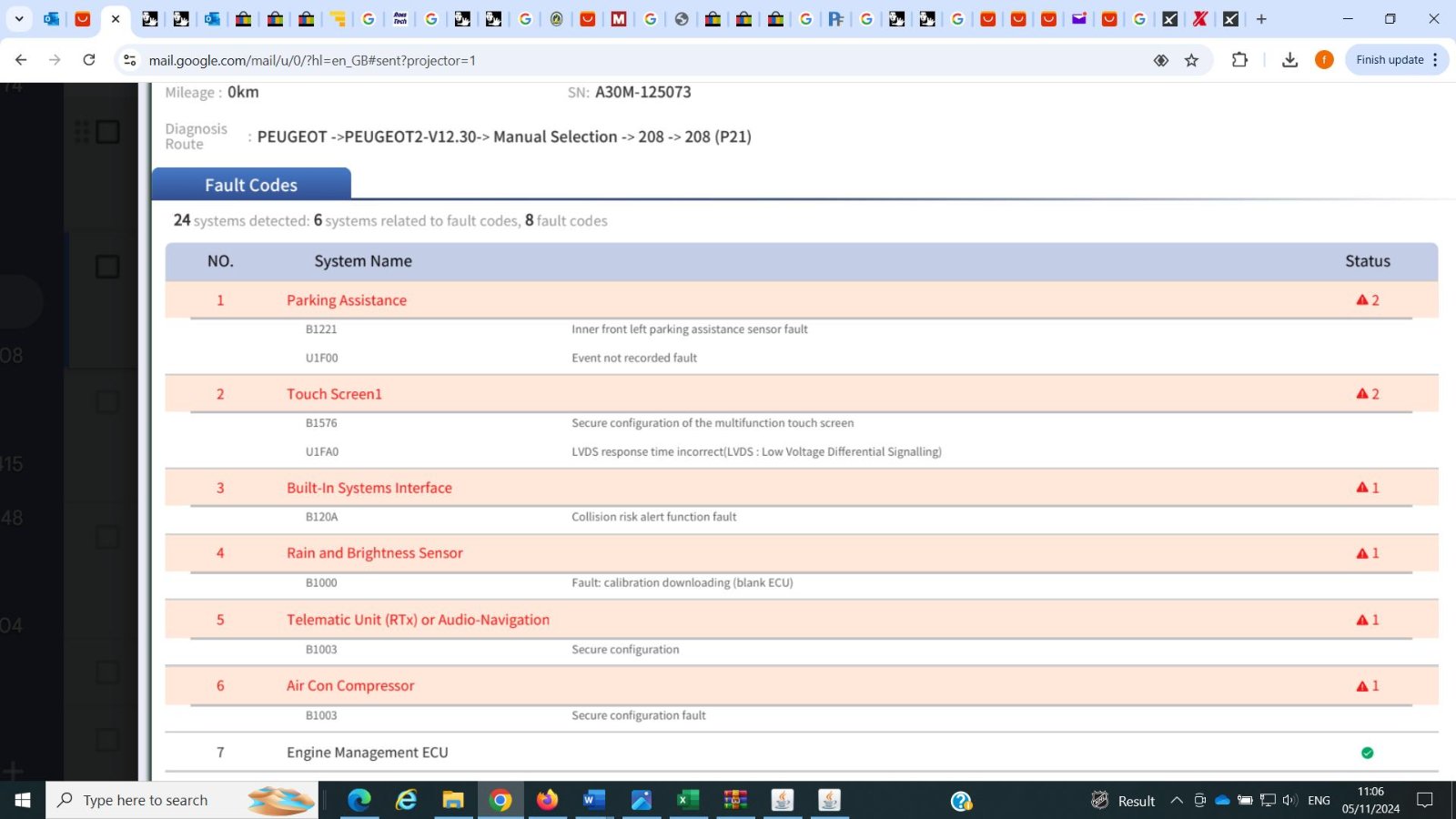Click the Parking Assistance system name

click(x=347, y=300)
